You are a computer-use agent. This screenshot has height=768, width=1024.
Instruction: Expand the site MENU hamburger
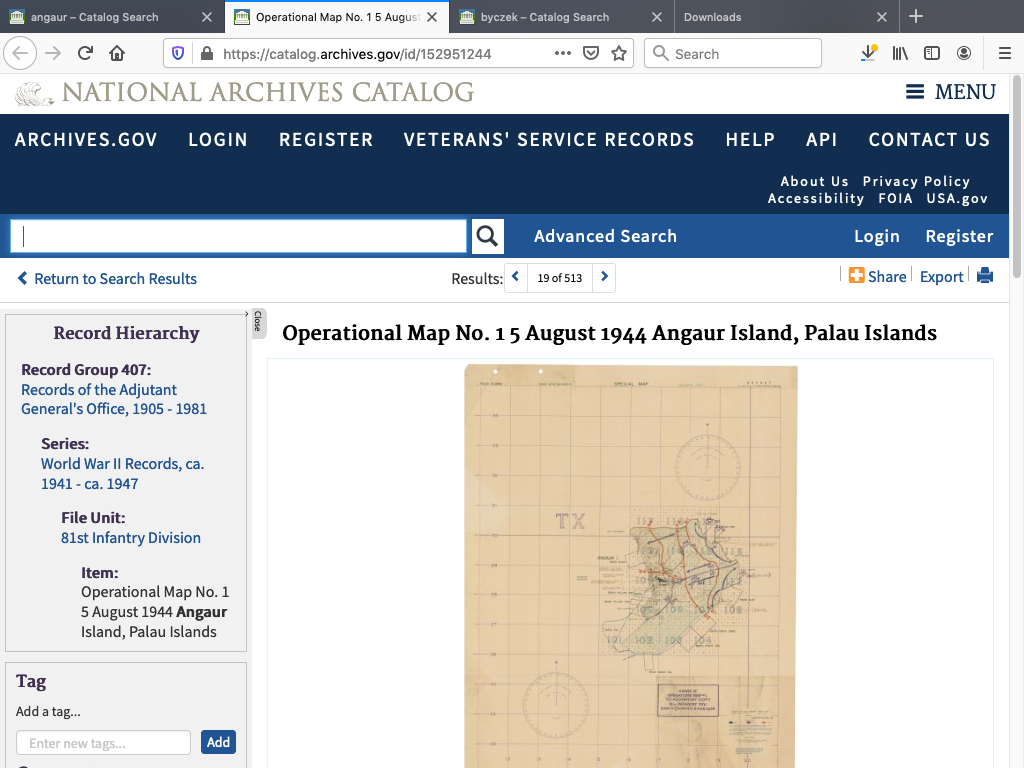(x=950, y=92)
